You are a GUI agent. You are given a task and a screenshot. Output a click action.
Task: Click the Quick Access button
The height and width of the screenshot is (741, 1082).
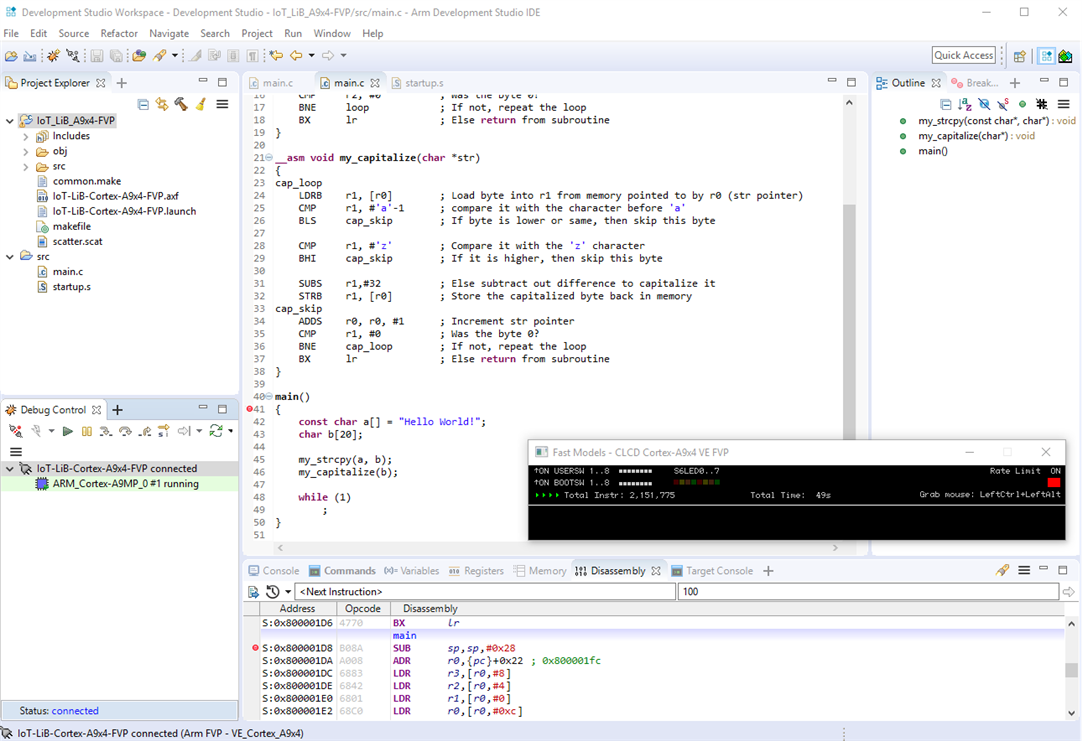(x=964, y=56)
